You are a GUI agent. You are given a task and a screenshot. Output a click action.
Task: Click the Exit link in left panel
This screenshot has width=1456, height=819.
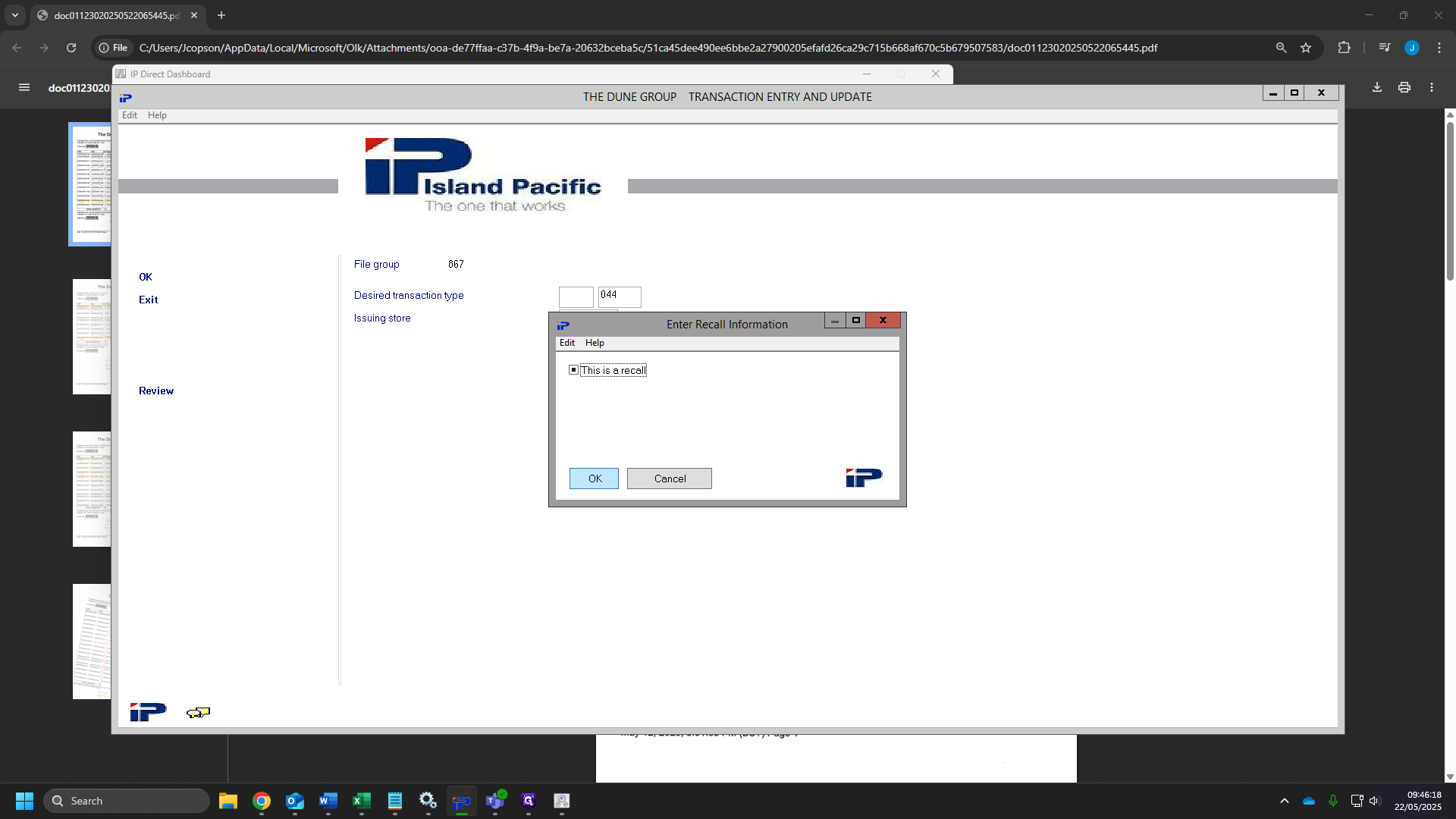149,300
